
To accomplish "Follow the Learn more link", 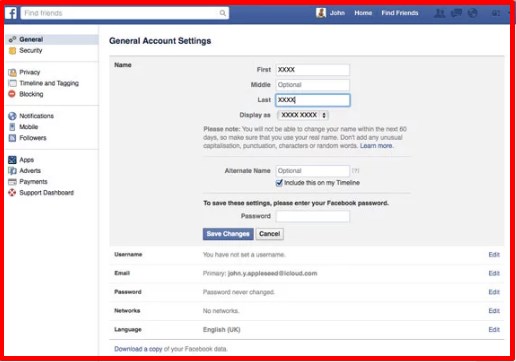I will tap(376, 146).
